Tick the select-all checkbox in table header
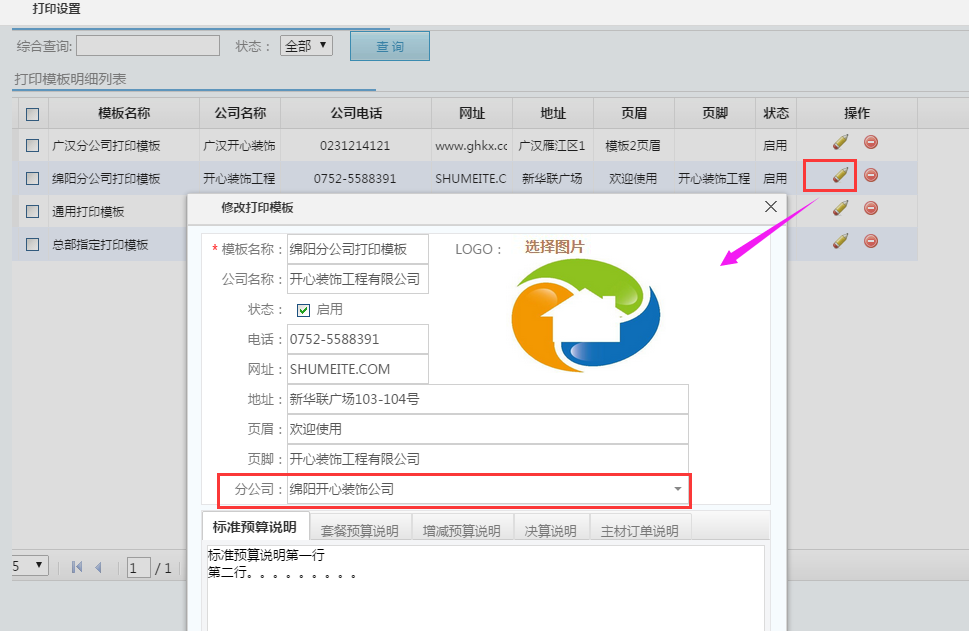 point(33,114)
